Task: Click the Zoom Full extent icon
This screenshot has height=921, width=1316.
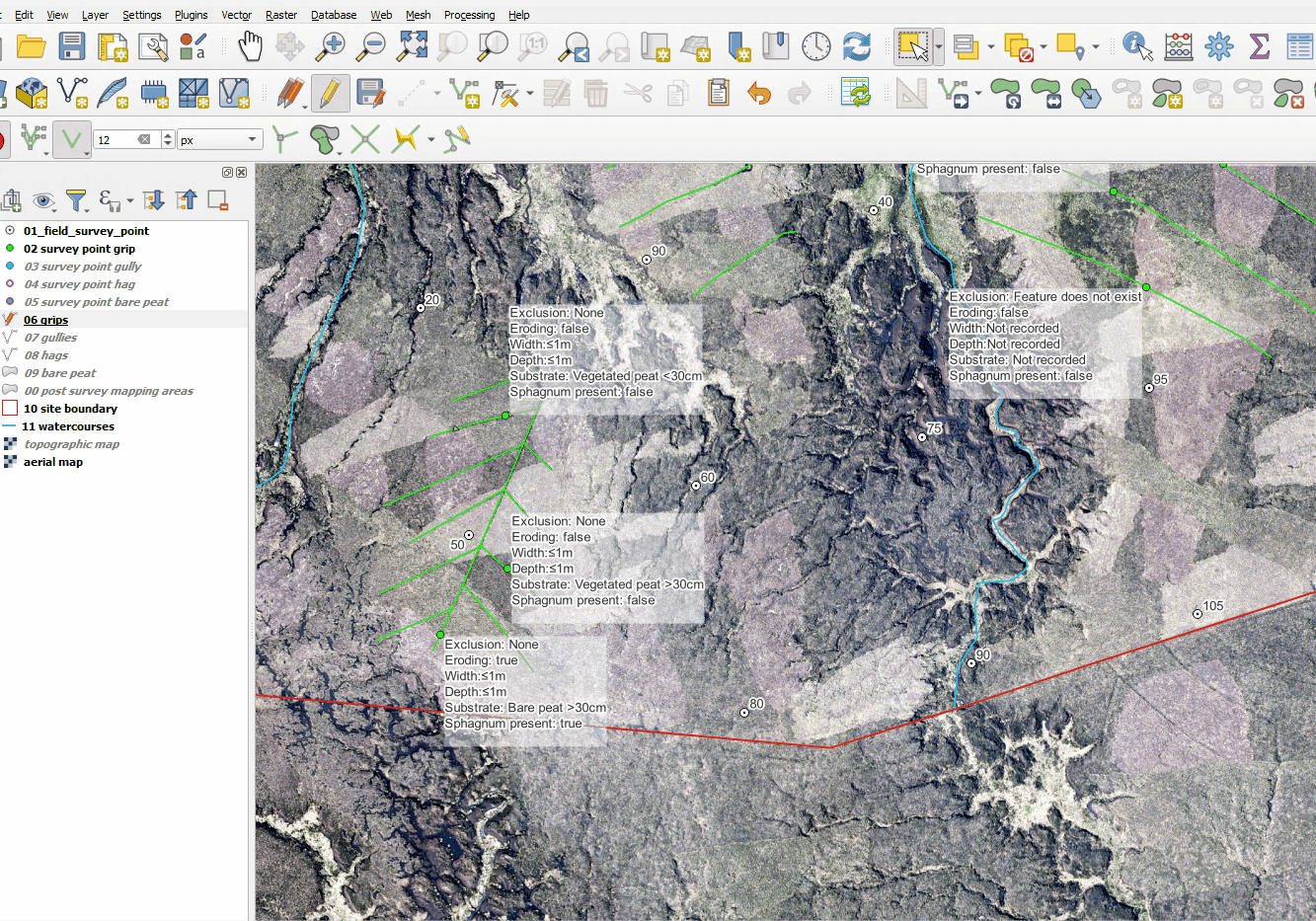Action: [413, 45]
